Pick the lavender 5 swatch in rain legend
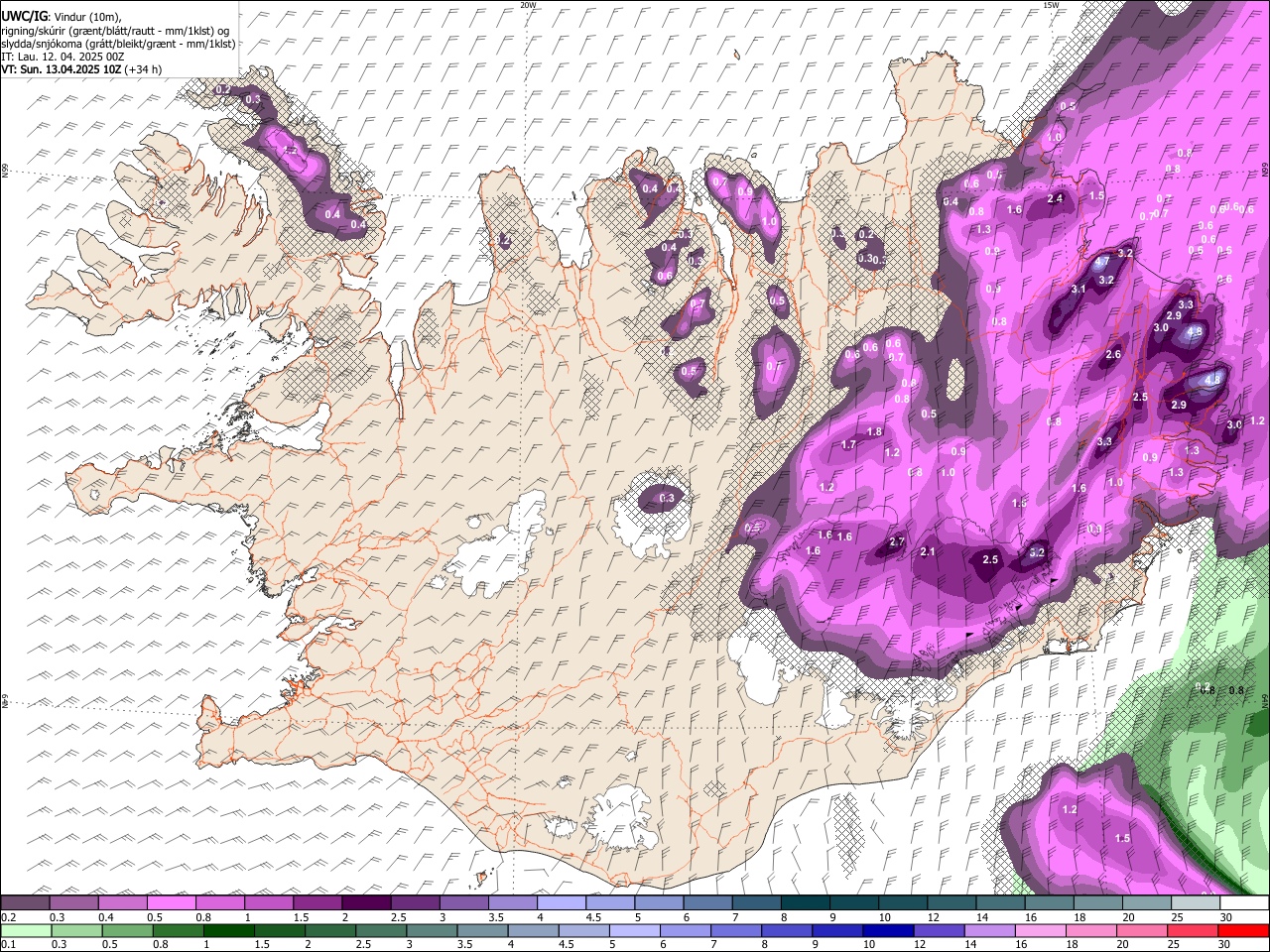The image size is (1270, 952). point(636,930)
